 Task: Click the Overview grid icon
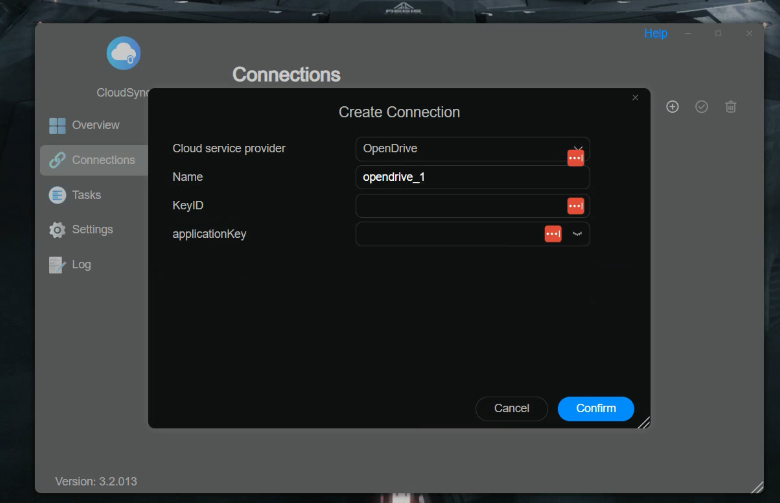57,125
